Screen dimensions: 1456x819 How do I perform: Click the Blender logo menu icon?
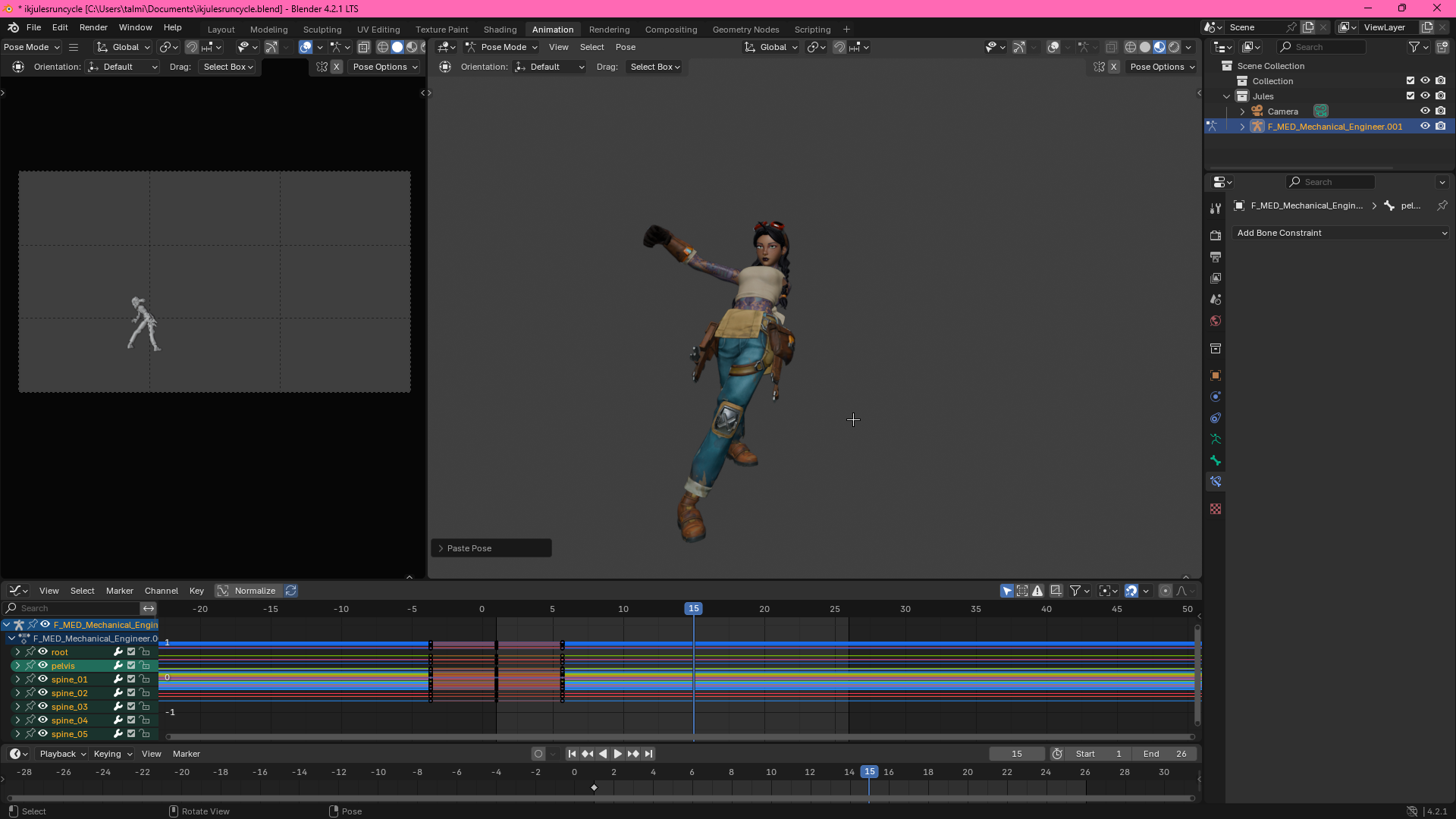13,27
